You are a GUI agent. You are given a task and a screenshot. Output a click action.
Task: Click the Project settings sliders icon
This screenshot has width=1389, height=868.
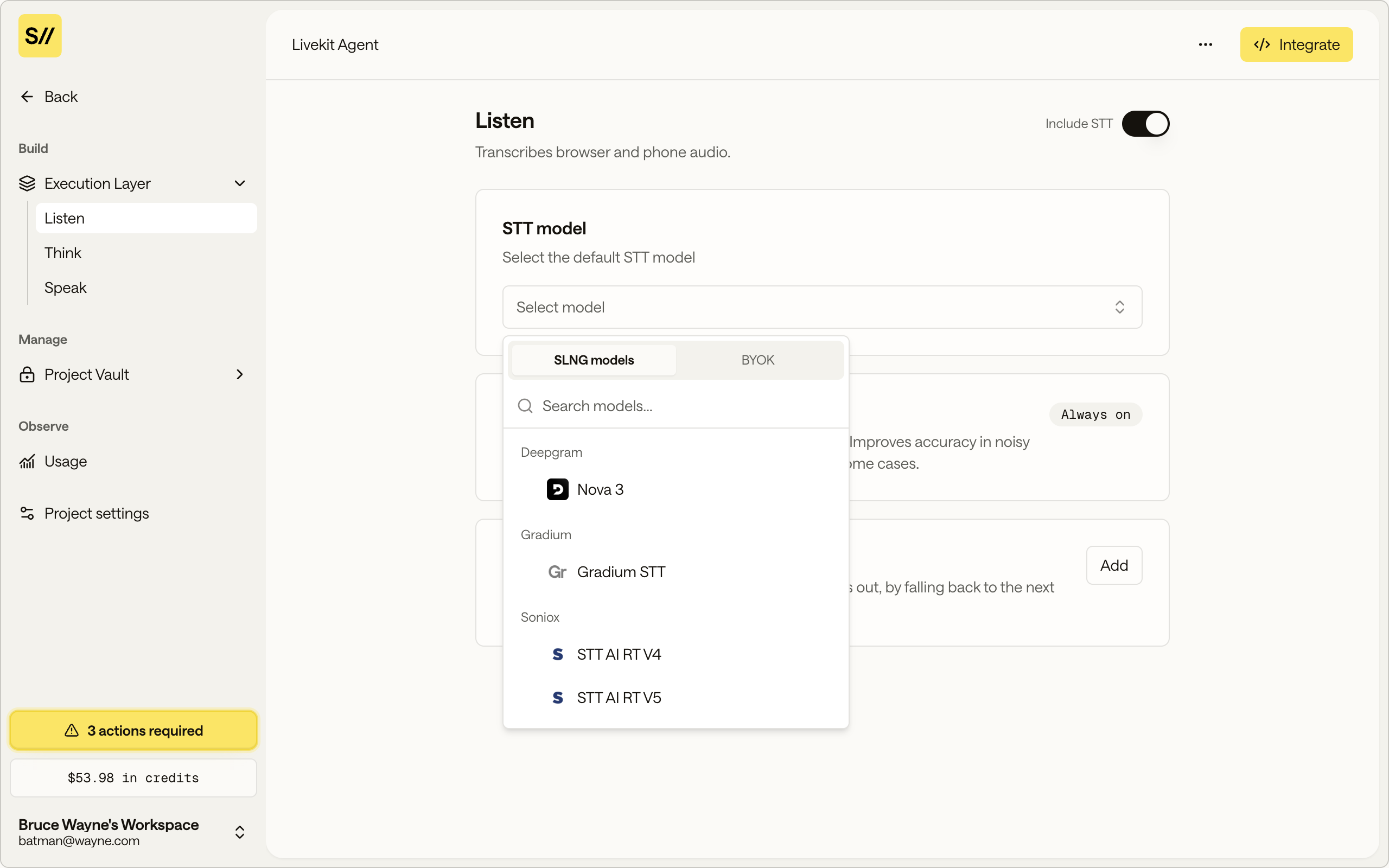click(27, 513)
